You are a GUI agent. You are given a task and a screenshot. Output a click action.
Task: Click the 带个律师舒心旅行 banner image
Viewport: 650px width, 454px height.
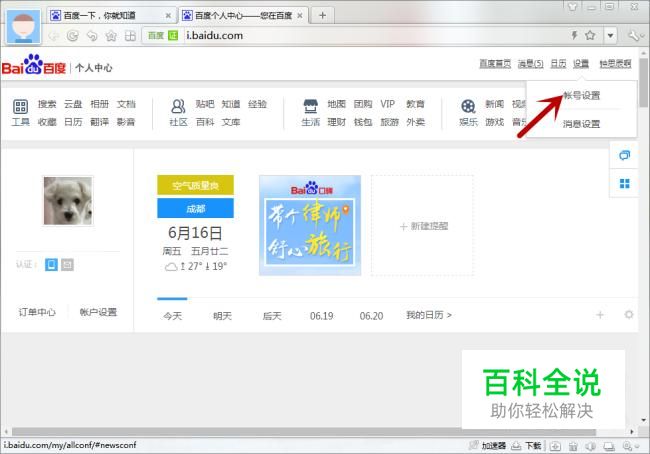(x=310, y=225)
